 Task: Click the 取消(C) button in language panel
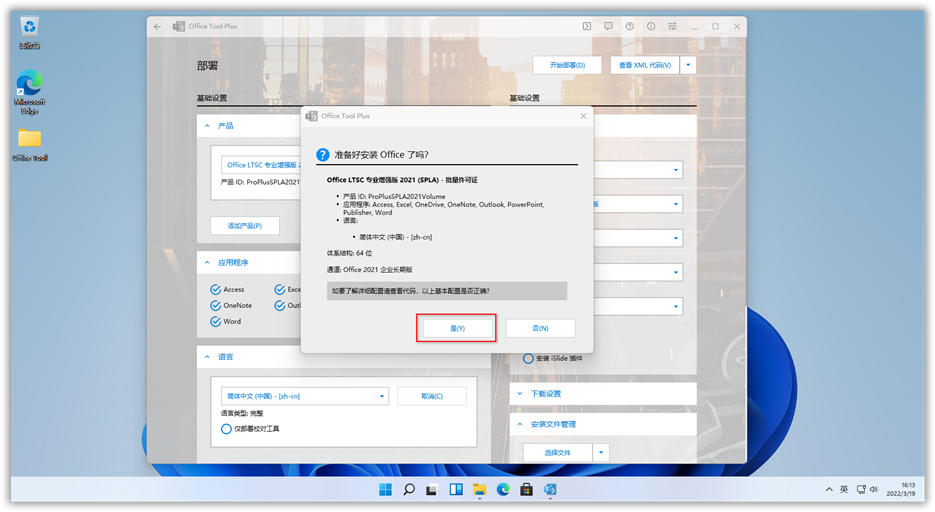point(432,396)
